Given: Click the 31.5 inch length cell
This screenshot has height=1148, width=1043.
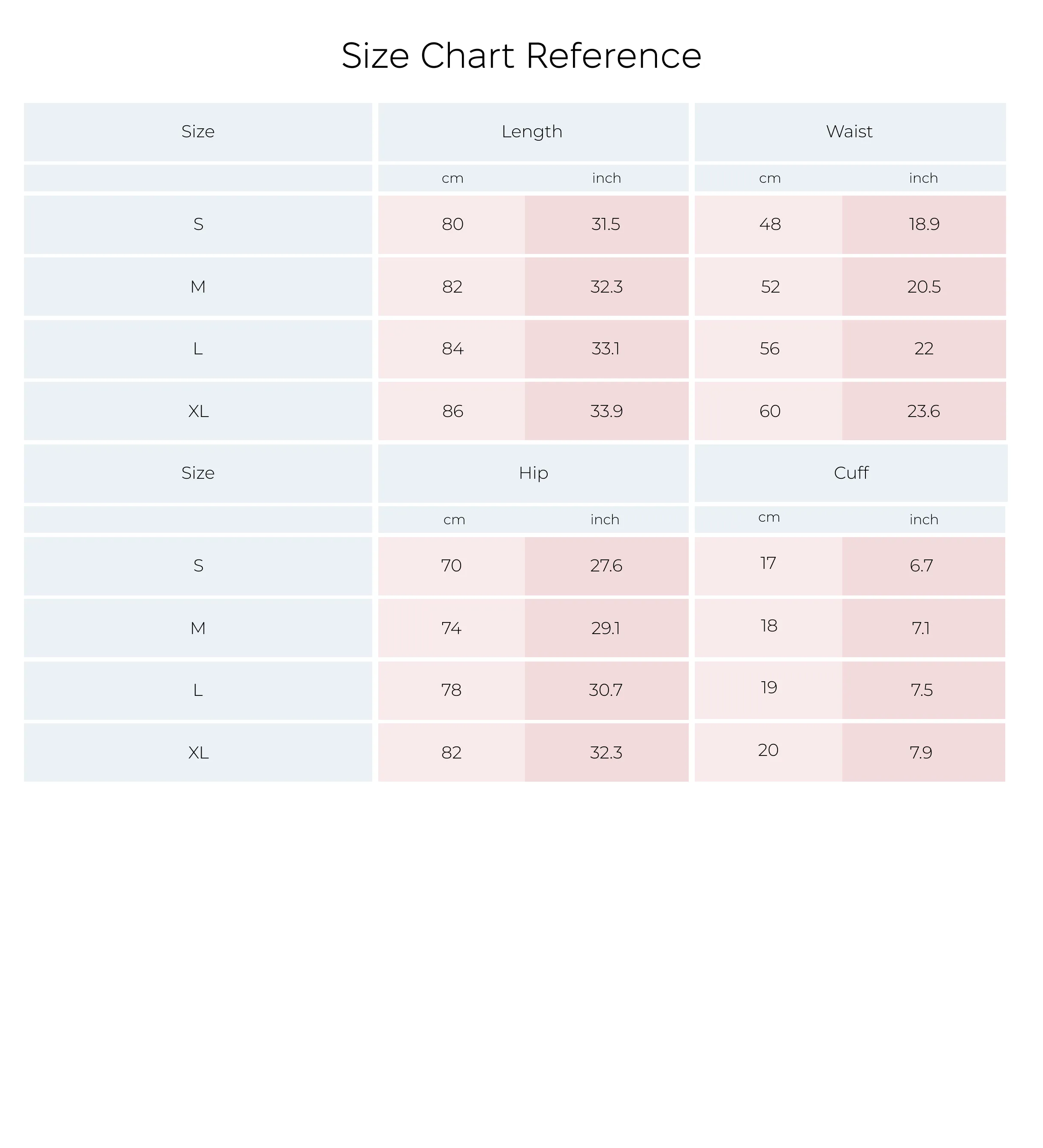Looking at the screenshot, I should tap(606, 225).
